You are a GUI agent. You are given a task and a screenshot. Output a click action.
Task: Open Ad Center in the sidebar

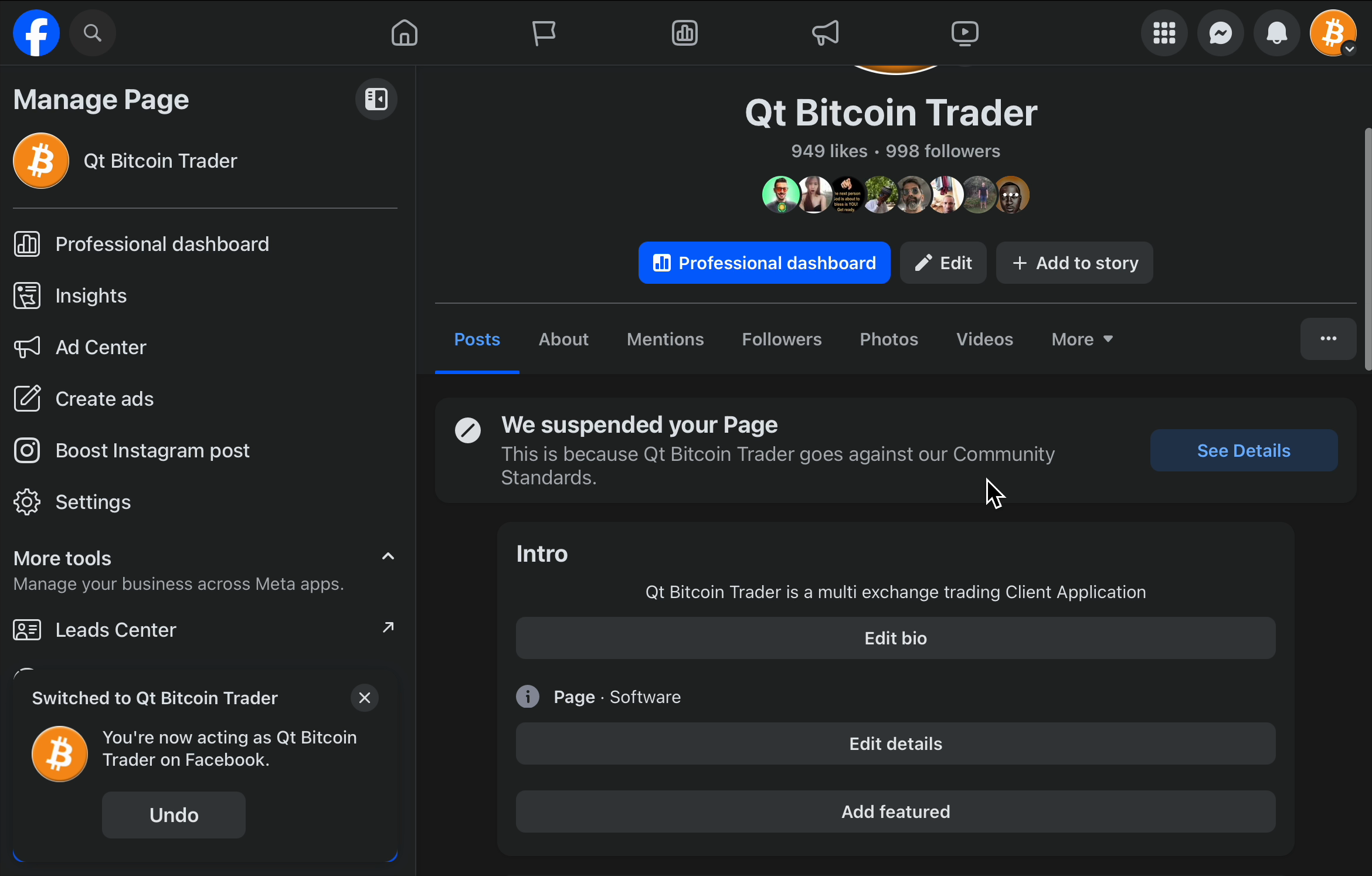(205, 347)
